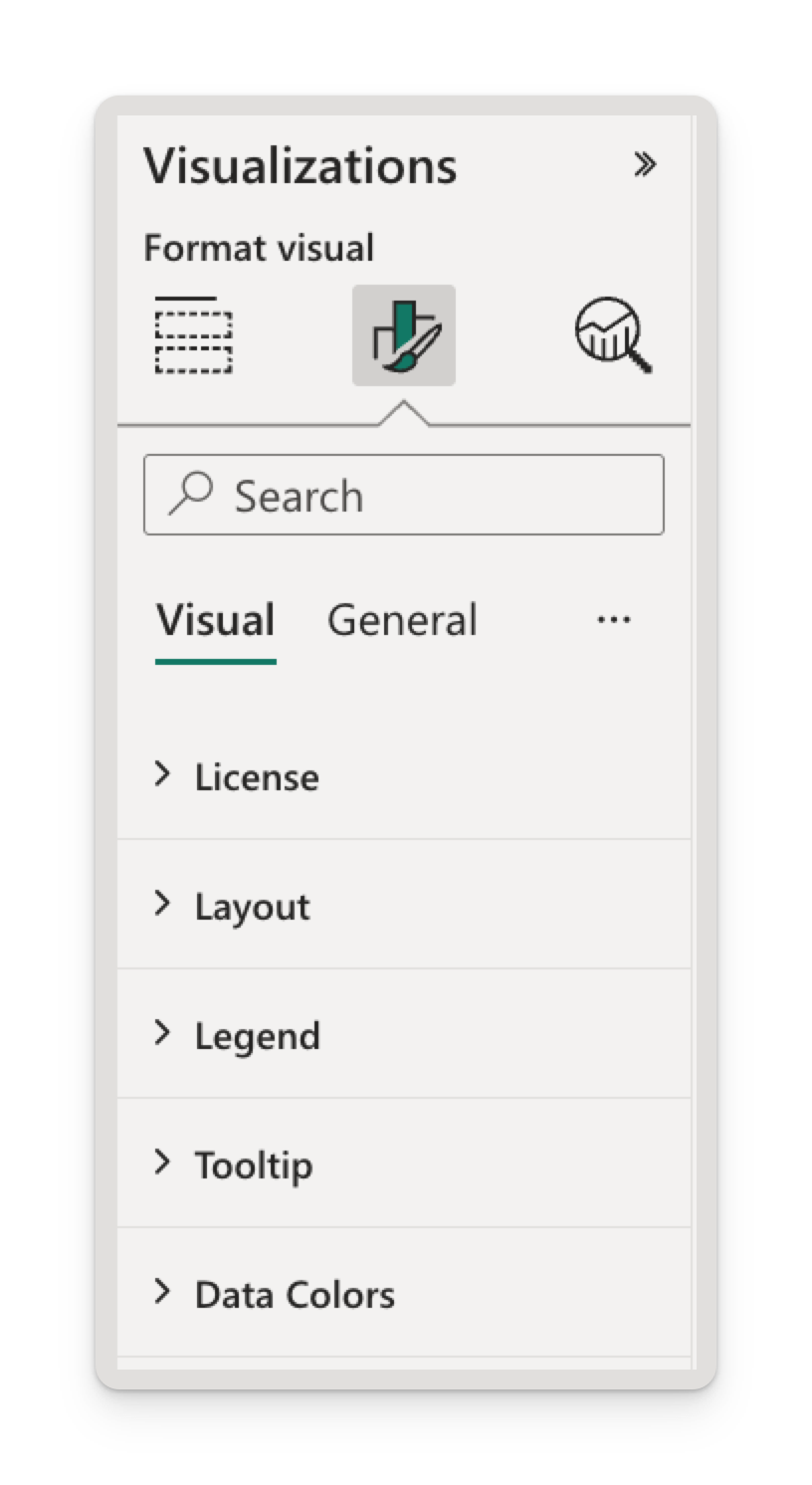The image size is (812, 1485).
Task: Open the Legend formatting card label
Action: coord(258,1036)
